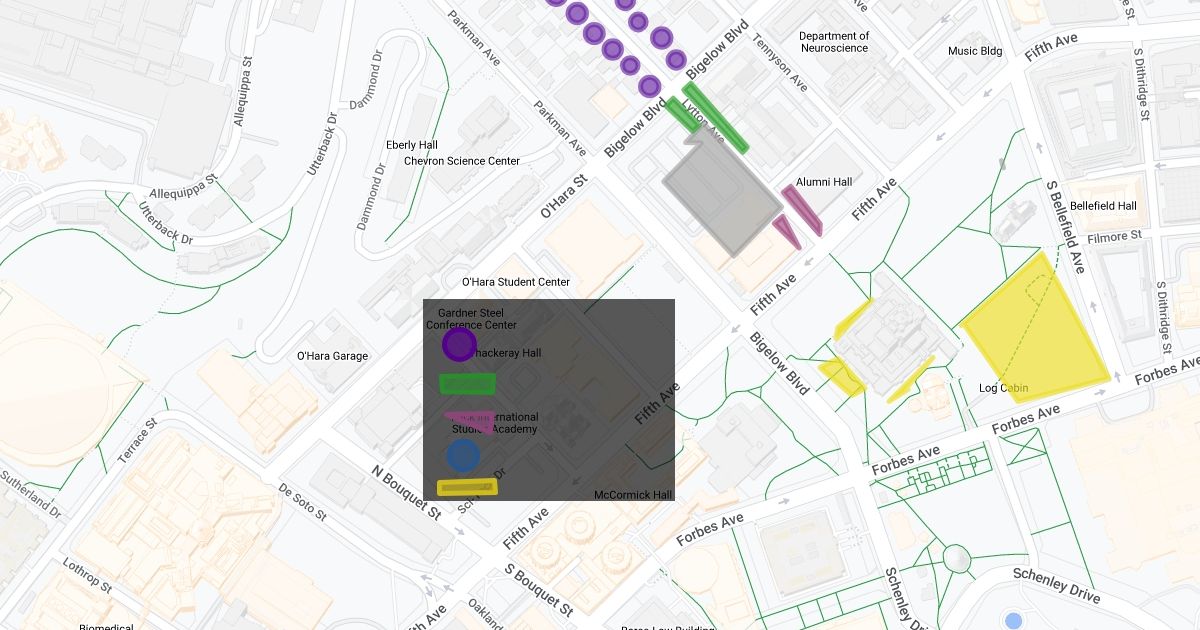
Task: Click the O'Hara Student Center label
Action: [515, 282]
